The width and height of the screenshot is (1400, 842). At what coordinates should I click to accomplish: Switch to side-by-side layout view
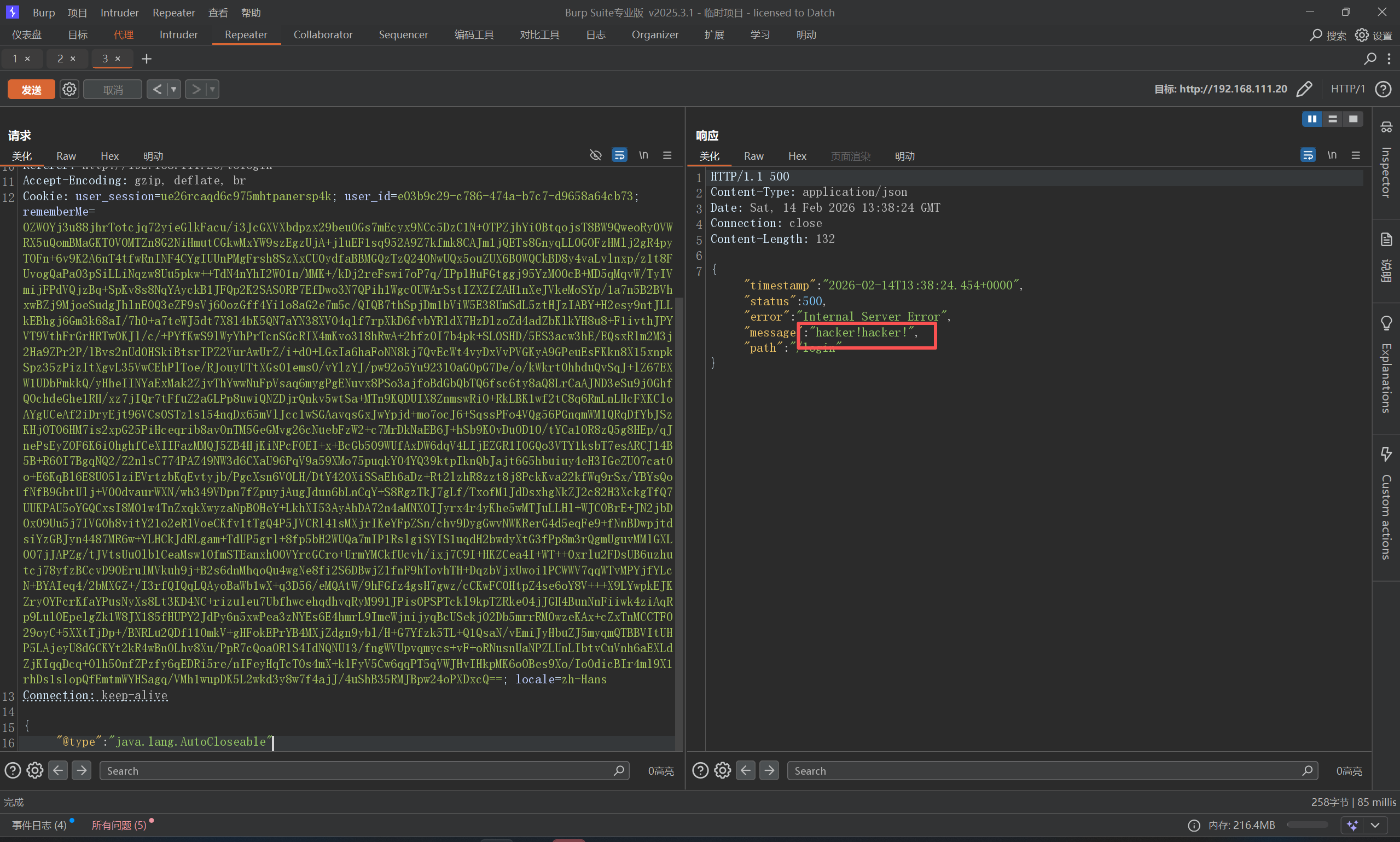[x=1311, y=119]
